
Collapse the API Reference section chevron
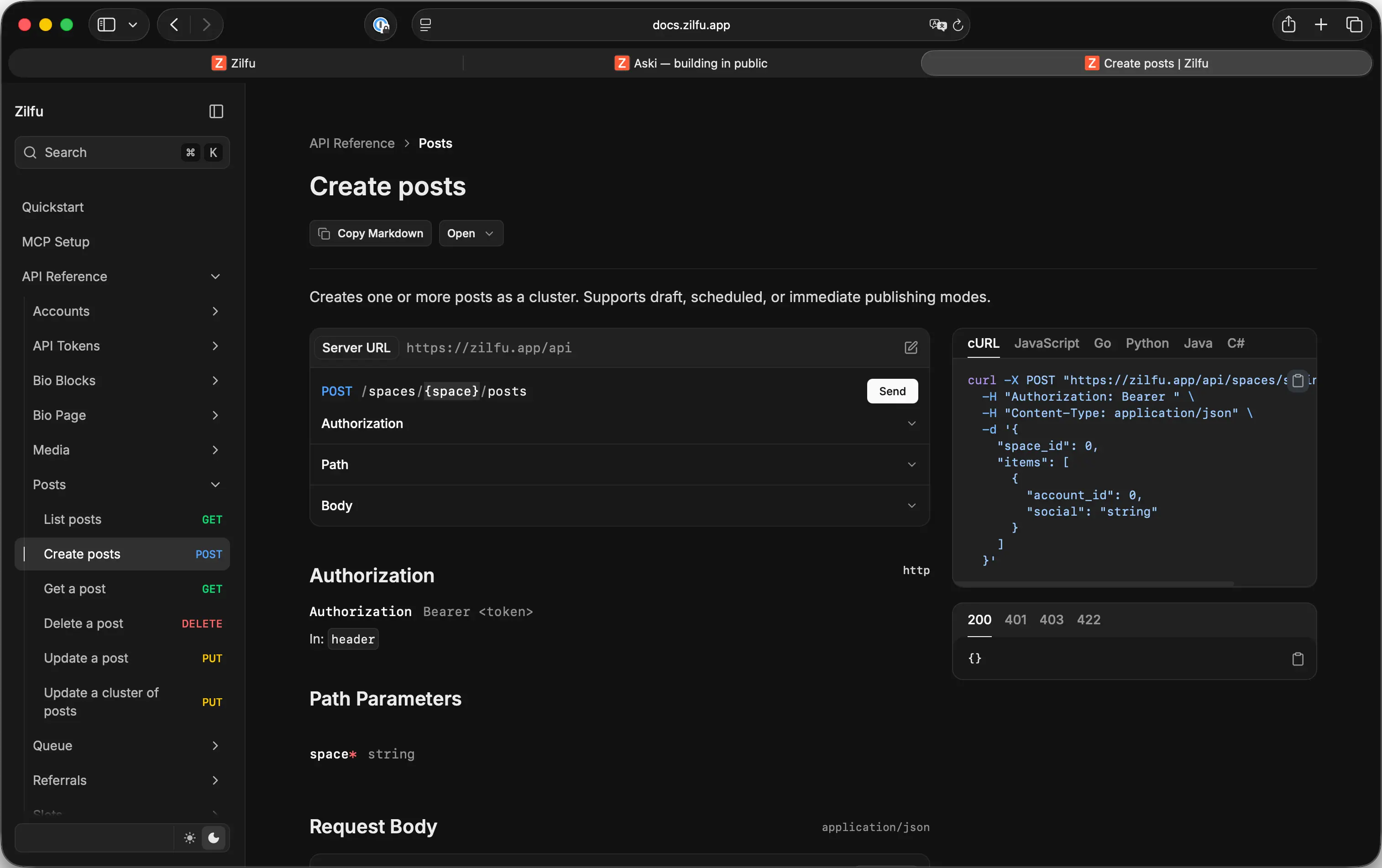click(215, 277)
